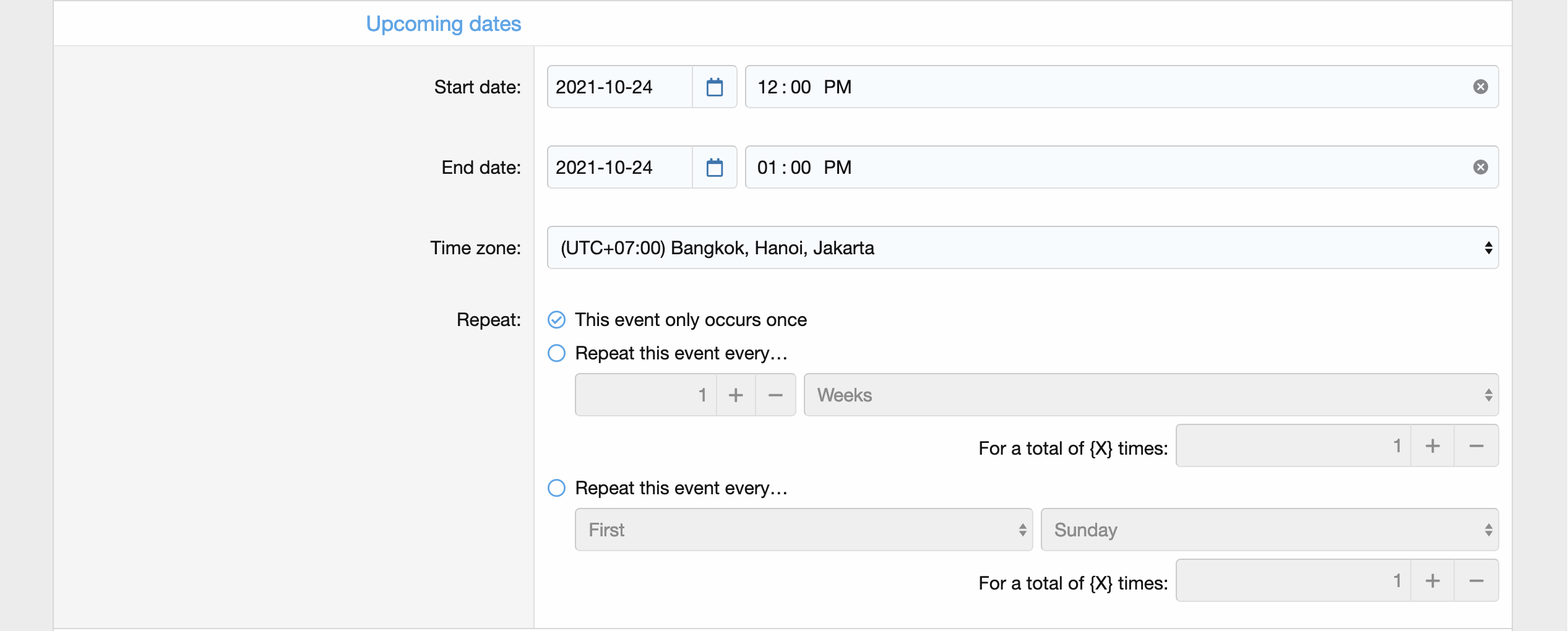Click the Upcoming dates heading link

tap(444, 24)
